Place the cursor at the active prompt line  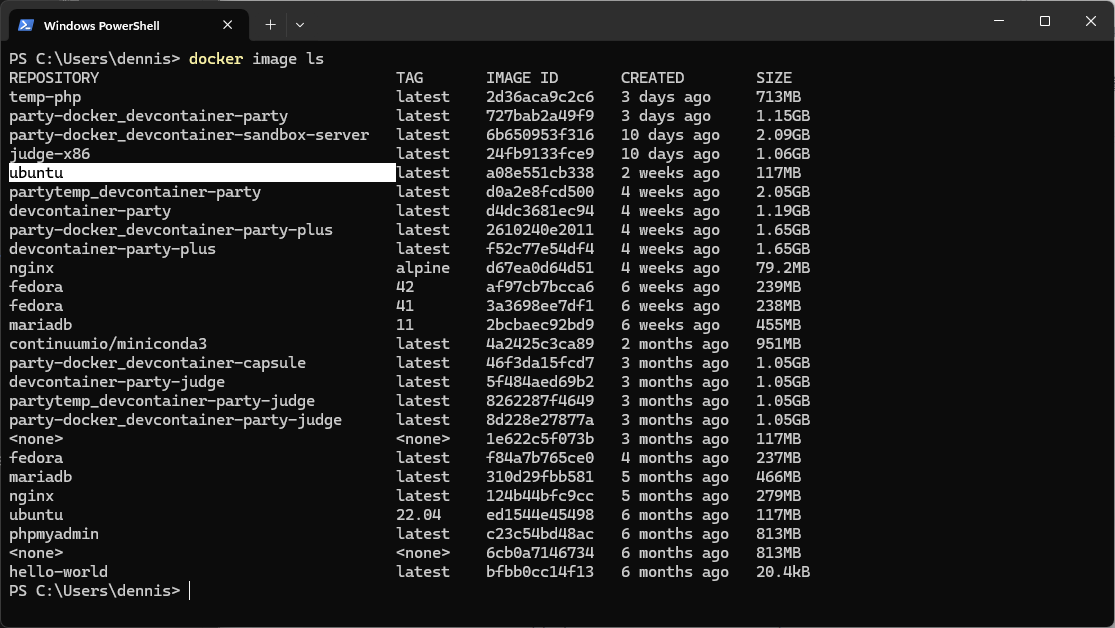click(x=190, y=591)
